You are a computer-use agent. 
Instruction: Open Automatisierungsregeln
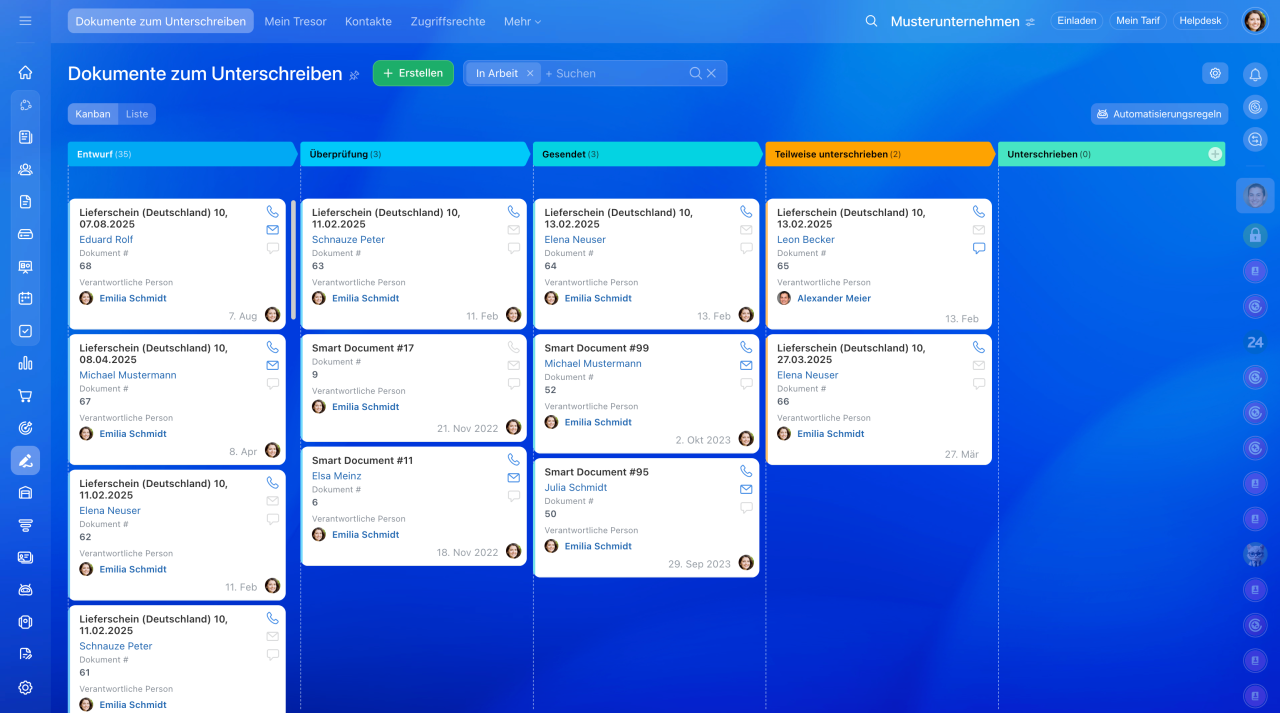pyautogui.click(x=1159, y=114)
